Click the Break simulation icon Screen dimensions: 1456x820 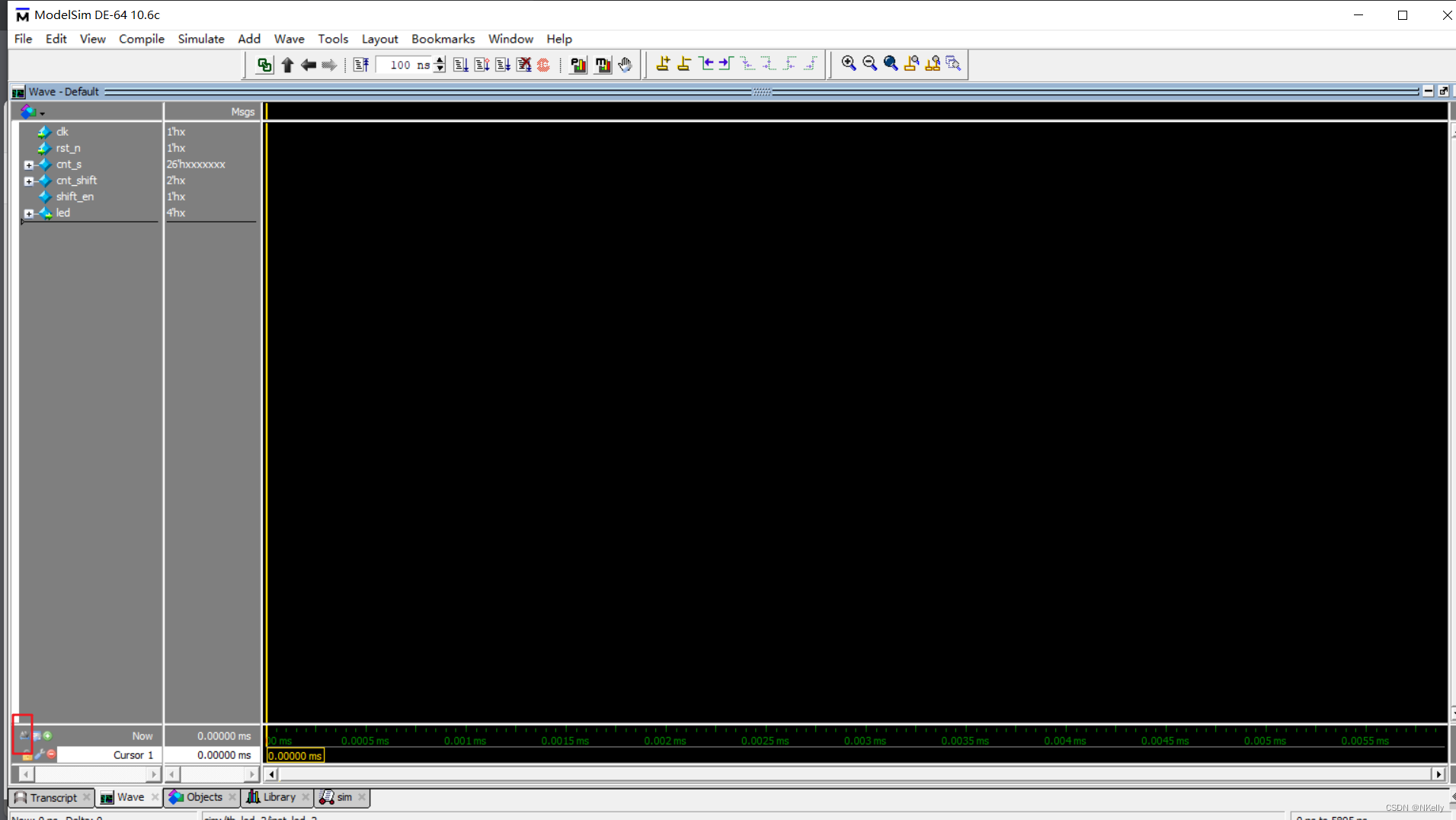pyautogui.click(x=523, y=65)
